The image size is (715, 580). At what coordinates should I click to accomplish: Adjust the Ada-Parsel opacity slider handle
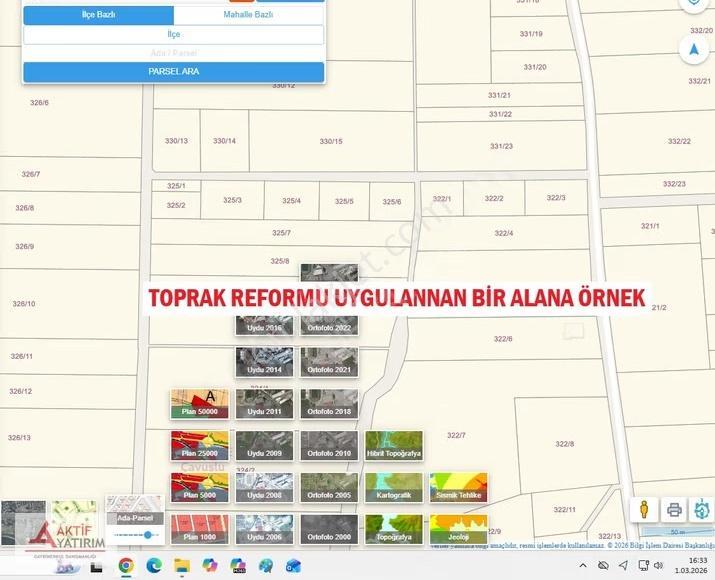pos(148,535)
